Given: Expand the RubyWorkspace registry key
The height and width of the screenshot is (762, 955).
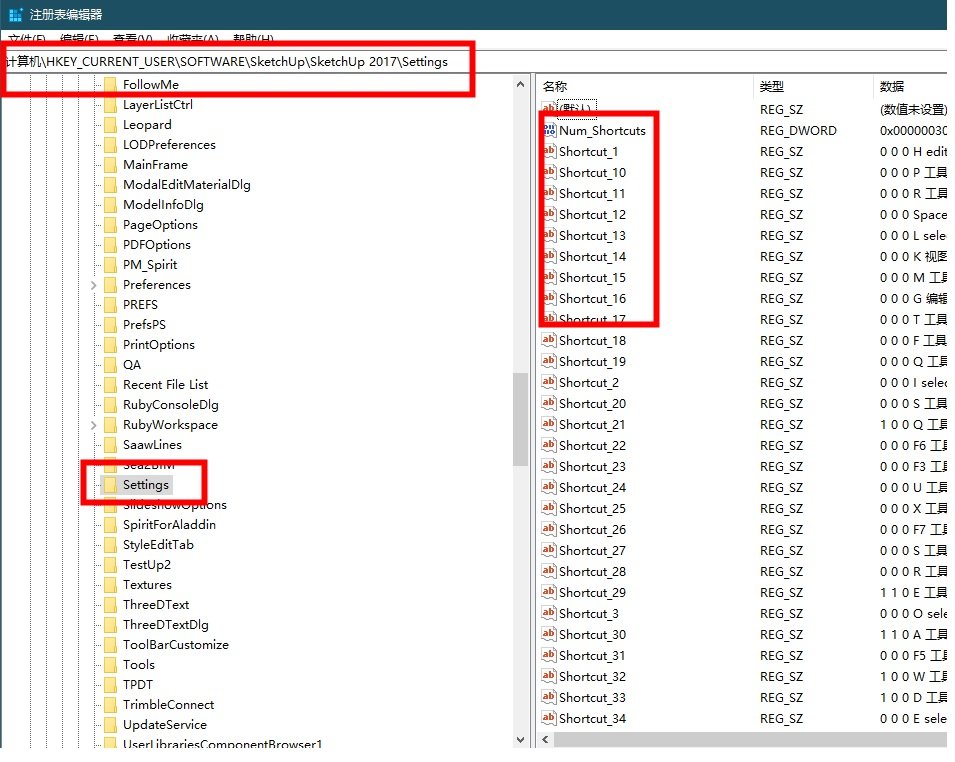Looking at the screenshot, I should [x=94, y=425].
